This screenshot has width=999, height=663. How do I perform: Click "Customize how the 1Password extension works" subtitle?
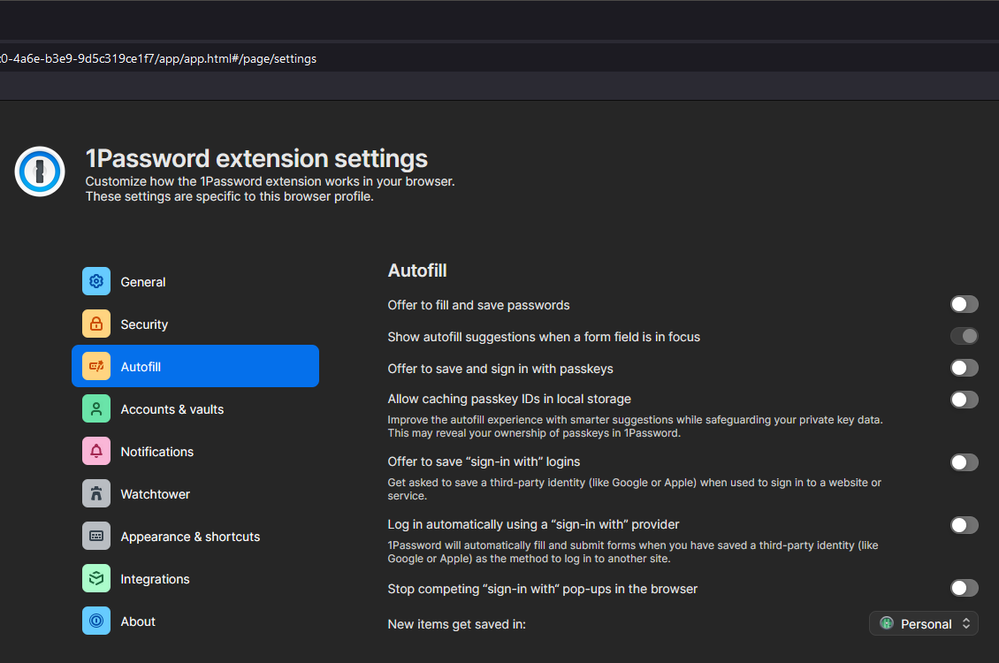[270, 189]
